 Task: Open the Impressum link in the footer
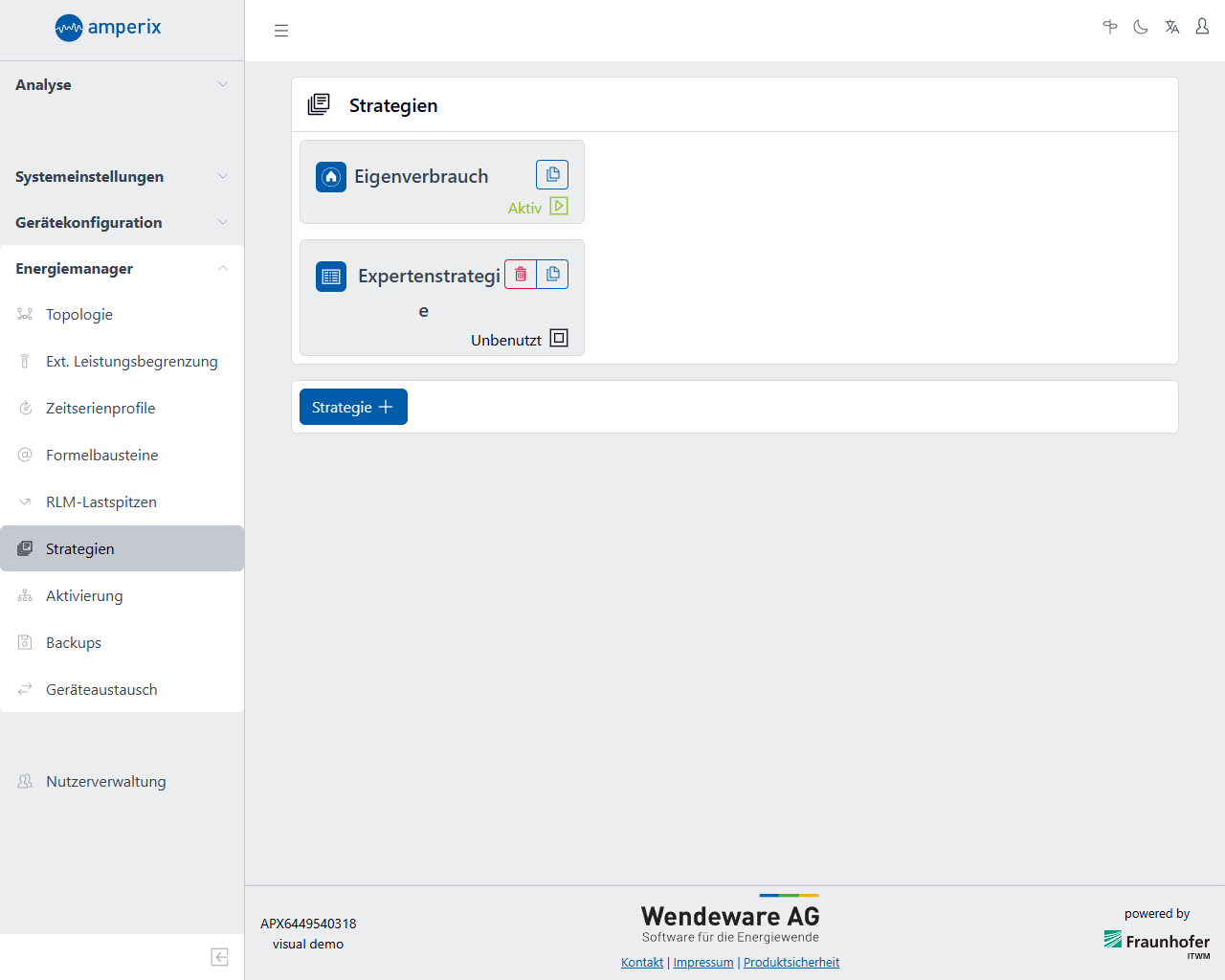(x=702, y=962)
